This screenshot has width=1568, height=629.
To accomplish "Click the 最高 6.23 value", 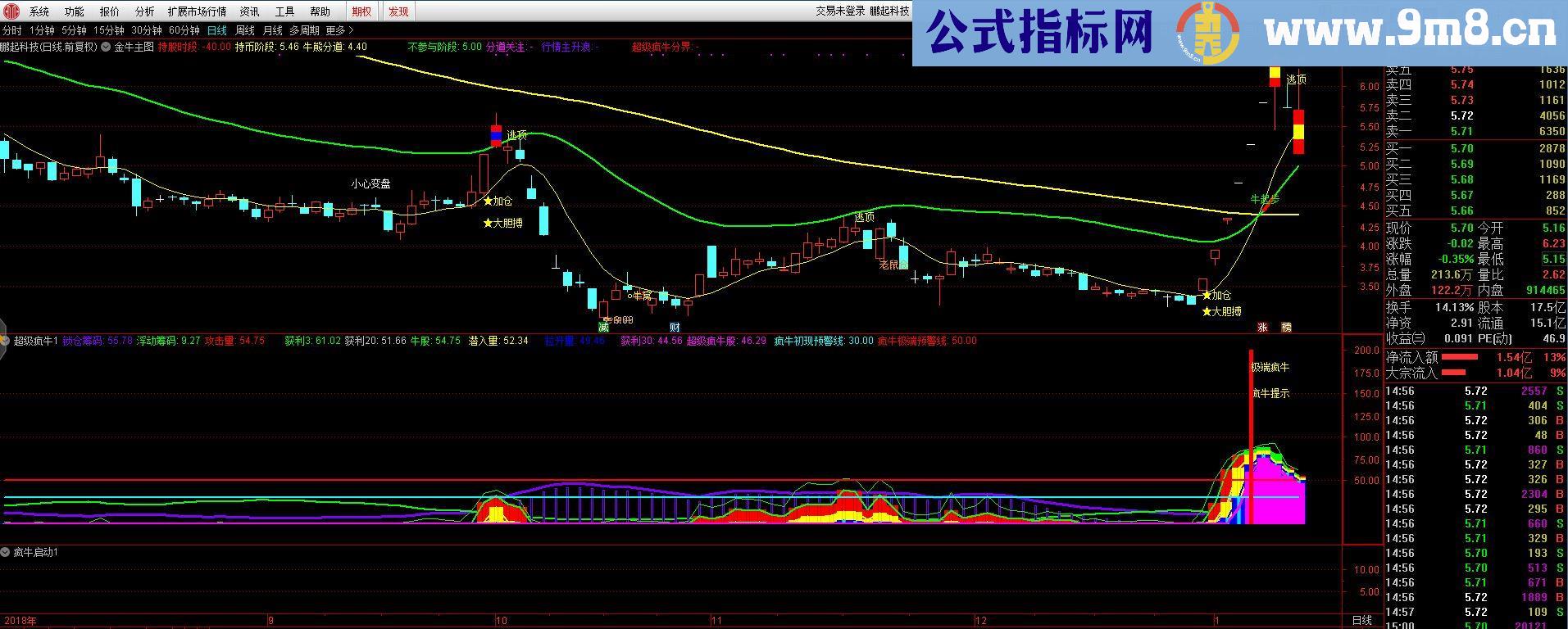I will pos(1554,243).
